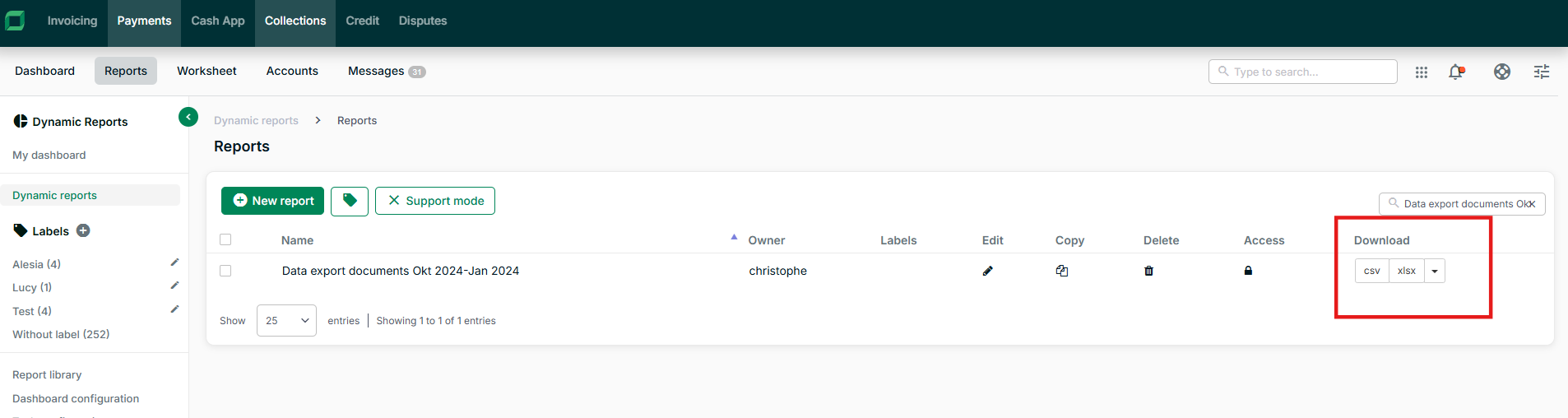Open the notifications bell icon
The height and width of the screenshot is (418, 1568).
click(x=1456, y=72)
